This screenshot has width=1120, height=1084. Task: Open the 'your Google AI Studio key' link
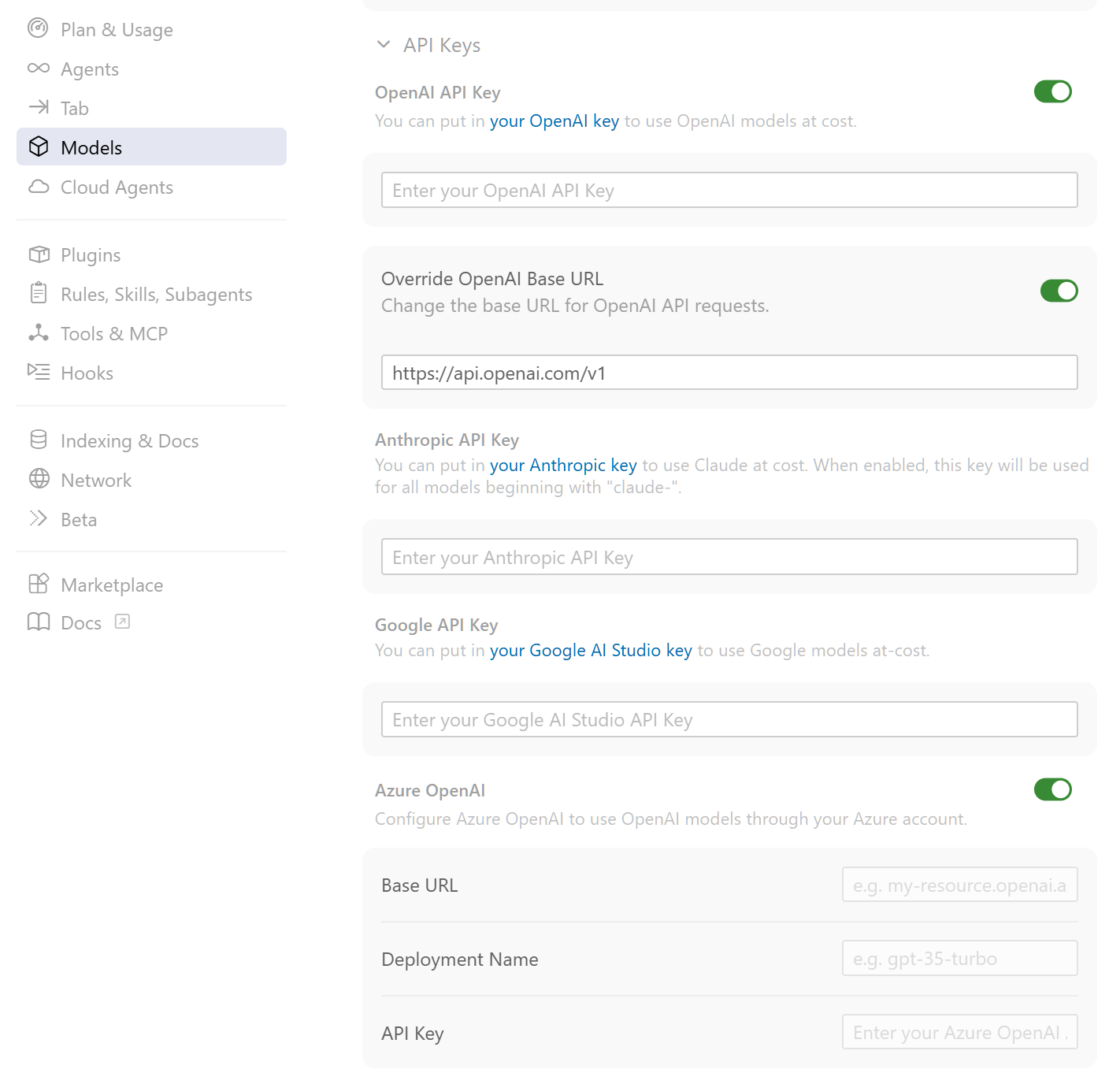click(591, 650)
